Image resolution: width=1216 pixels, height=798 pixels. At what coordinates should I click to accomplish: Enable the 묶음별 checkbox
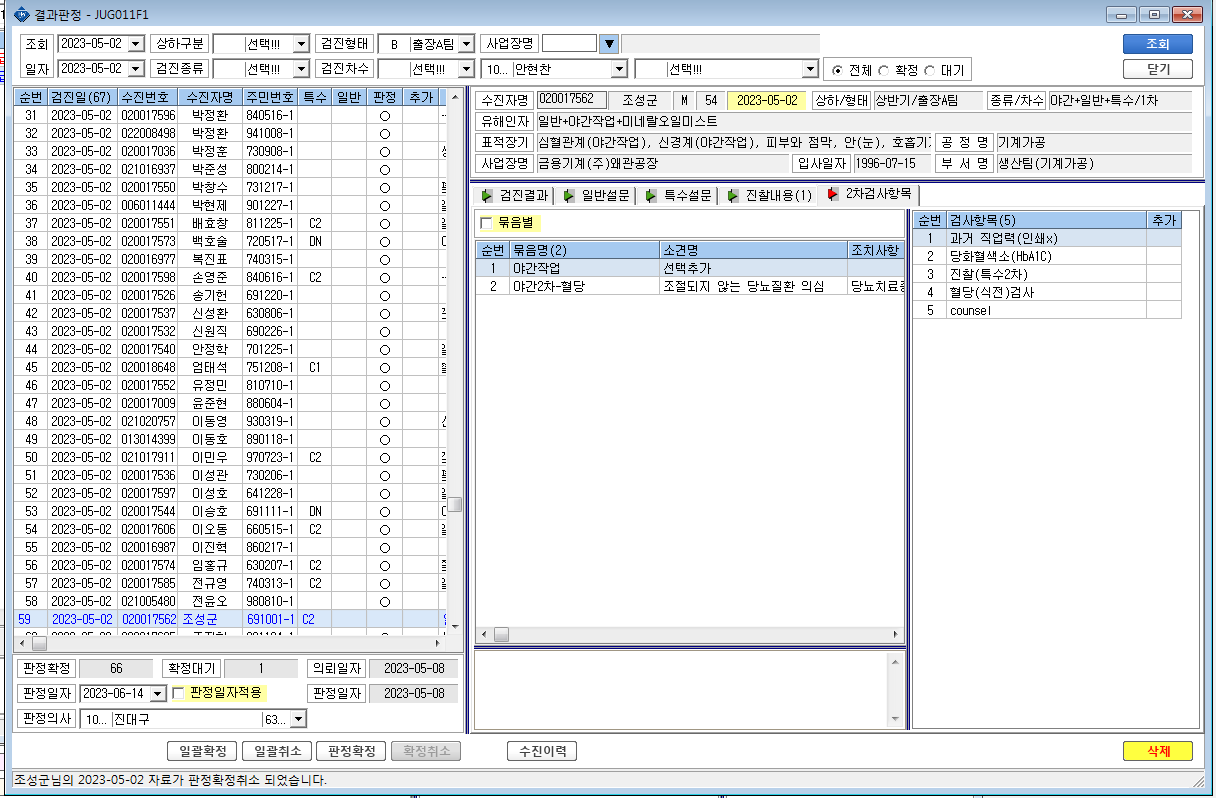tap(487, 223)
